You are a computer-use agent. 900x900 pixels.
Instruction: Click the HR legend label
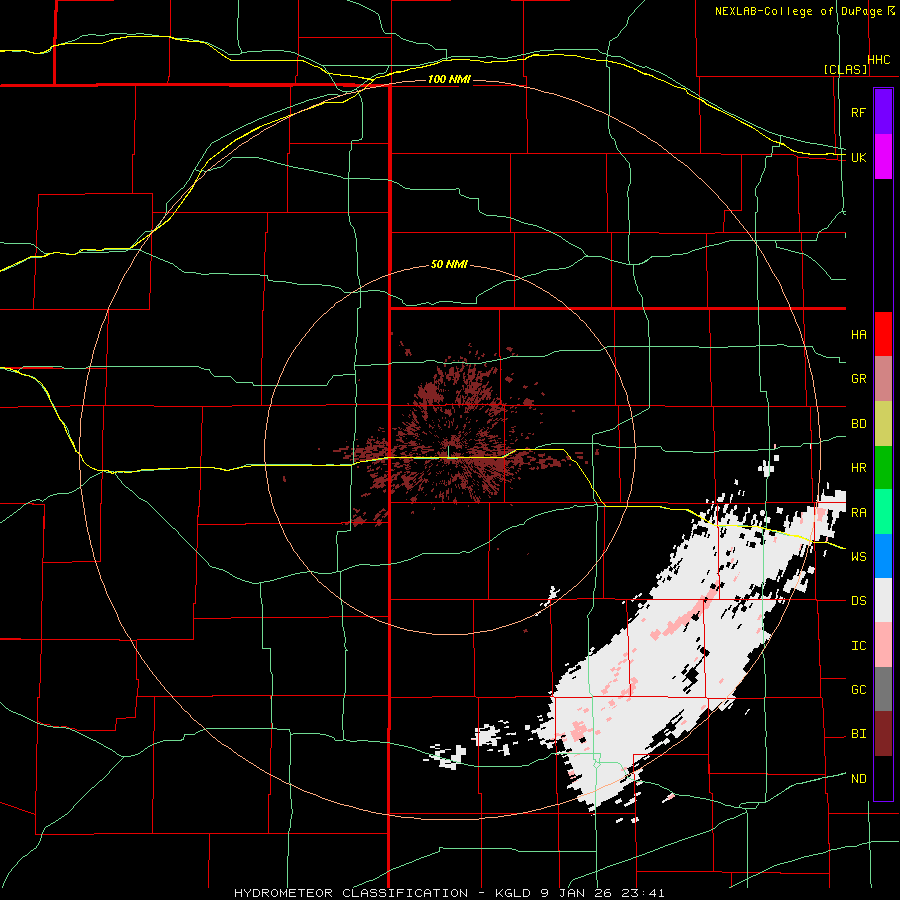pos(858,468)
